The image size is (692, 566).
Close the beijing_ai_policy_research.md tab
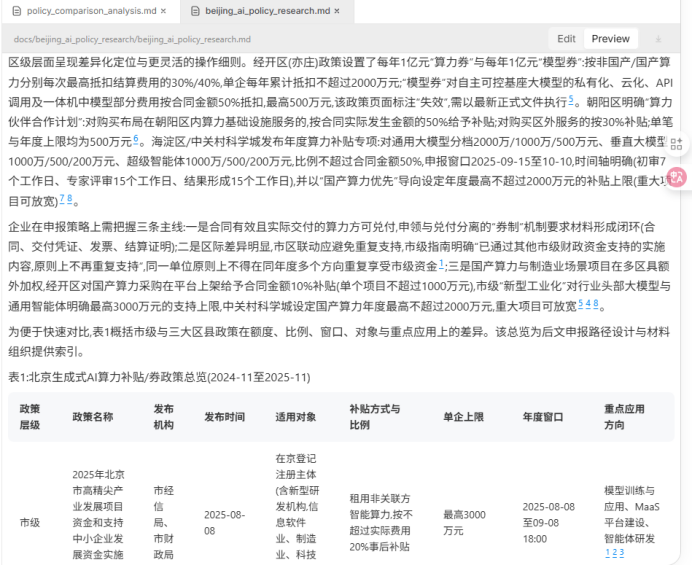[x=337, y=10]
